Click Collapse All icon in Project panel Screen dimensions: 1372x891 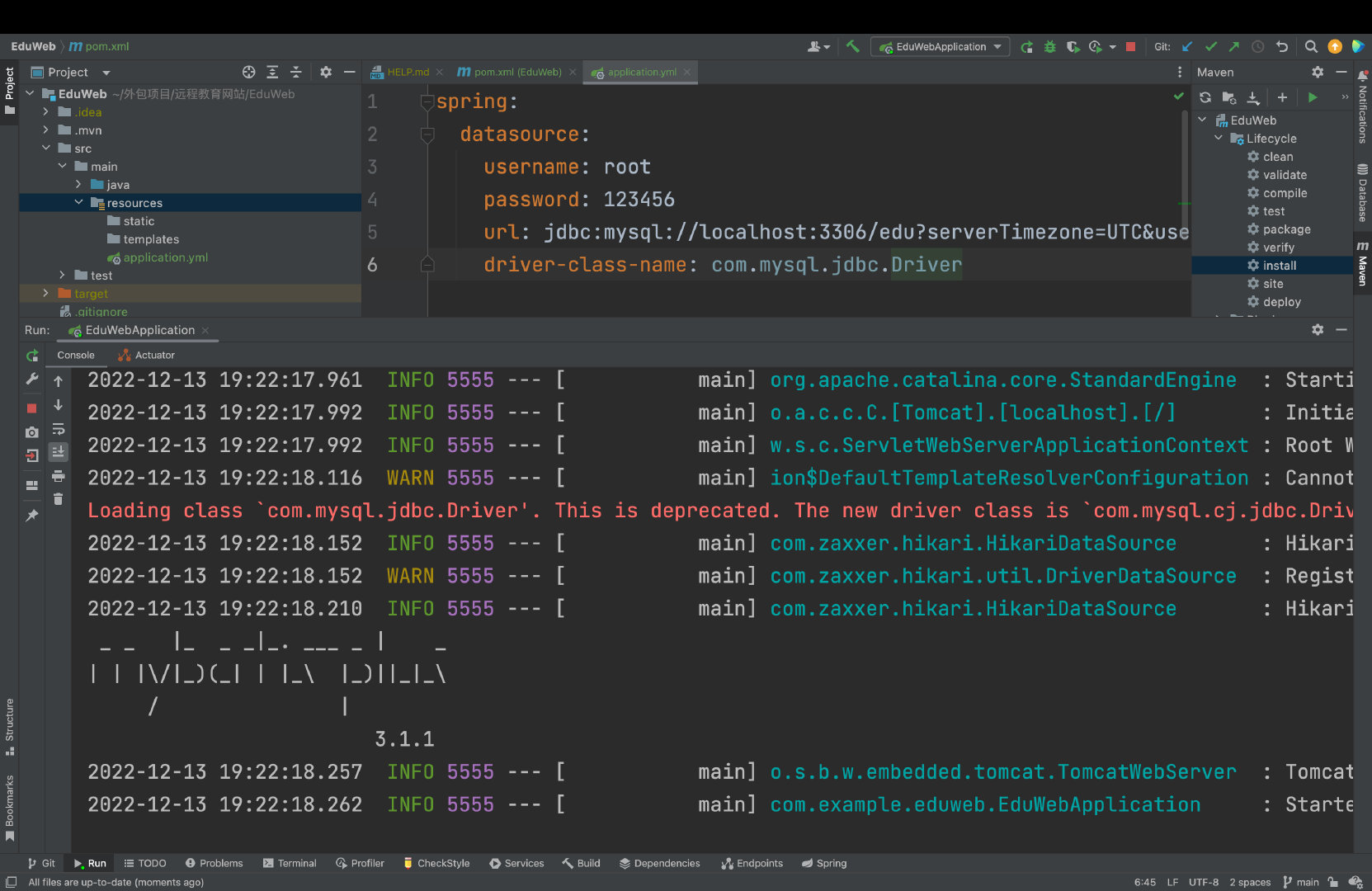coord(296,73)
